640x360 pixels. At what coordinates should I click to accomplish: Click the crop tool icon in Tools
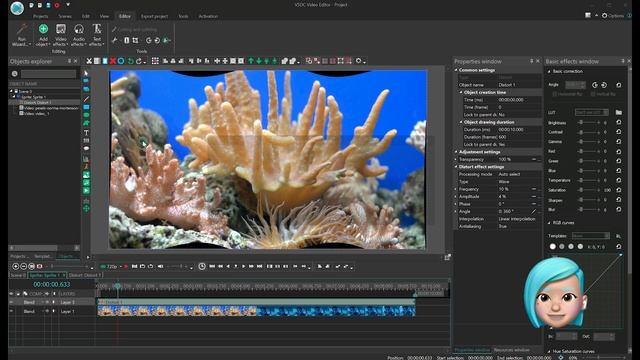pyautogui.click(x=135, y=40)
